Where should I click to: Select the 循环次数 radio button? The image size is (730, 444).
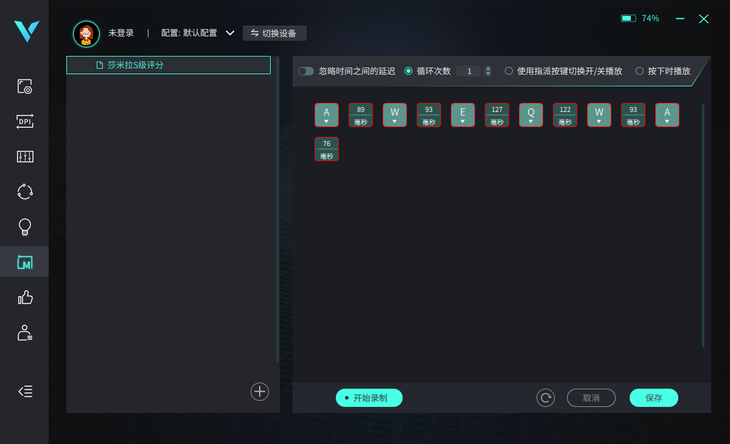(408, 71)
